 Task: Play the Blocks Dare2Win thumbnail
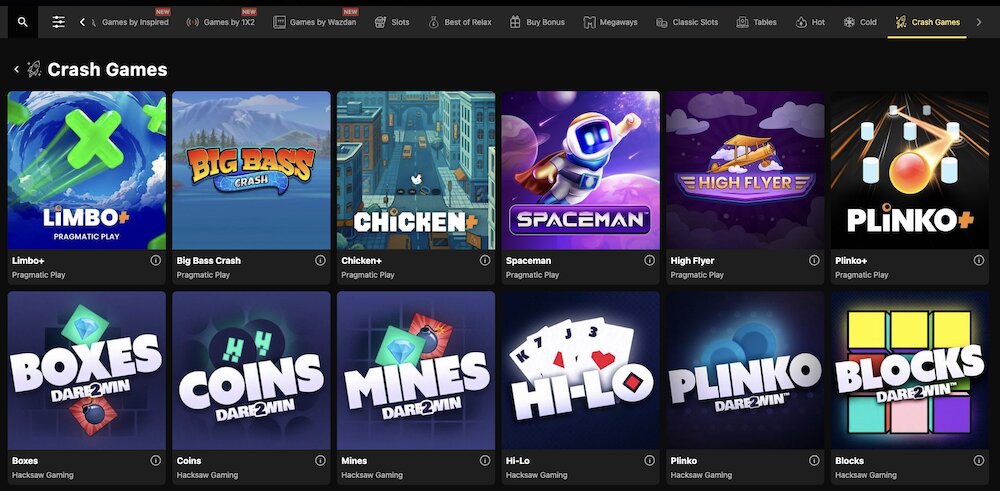tap(909, 370)
